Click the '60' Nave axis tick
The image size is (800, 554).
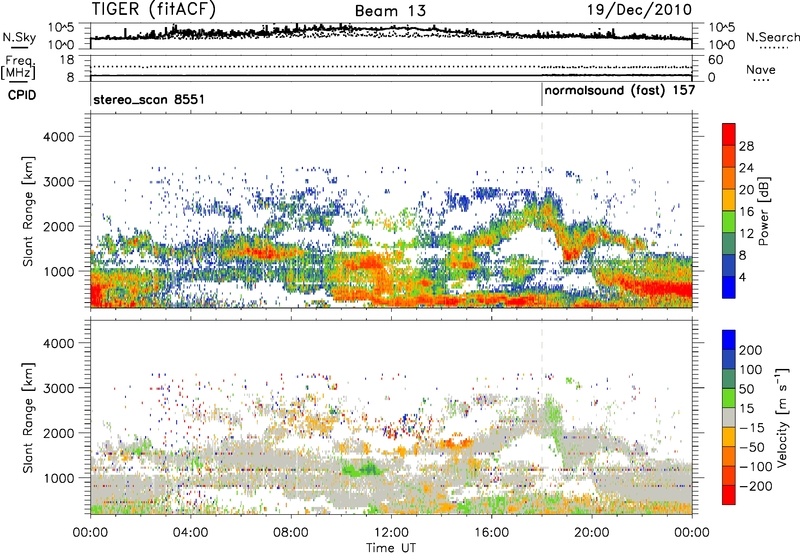click(715, 60)
